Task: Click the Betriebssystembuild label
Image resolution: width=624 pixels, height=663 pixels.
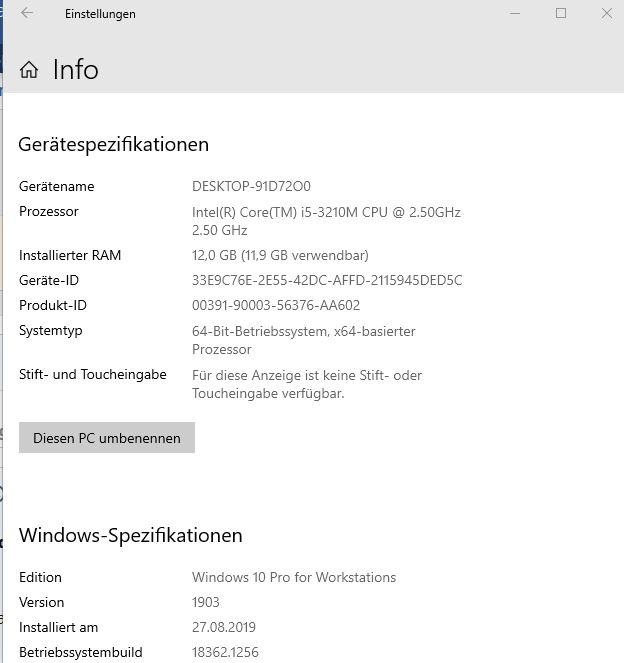Action: 81,652
